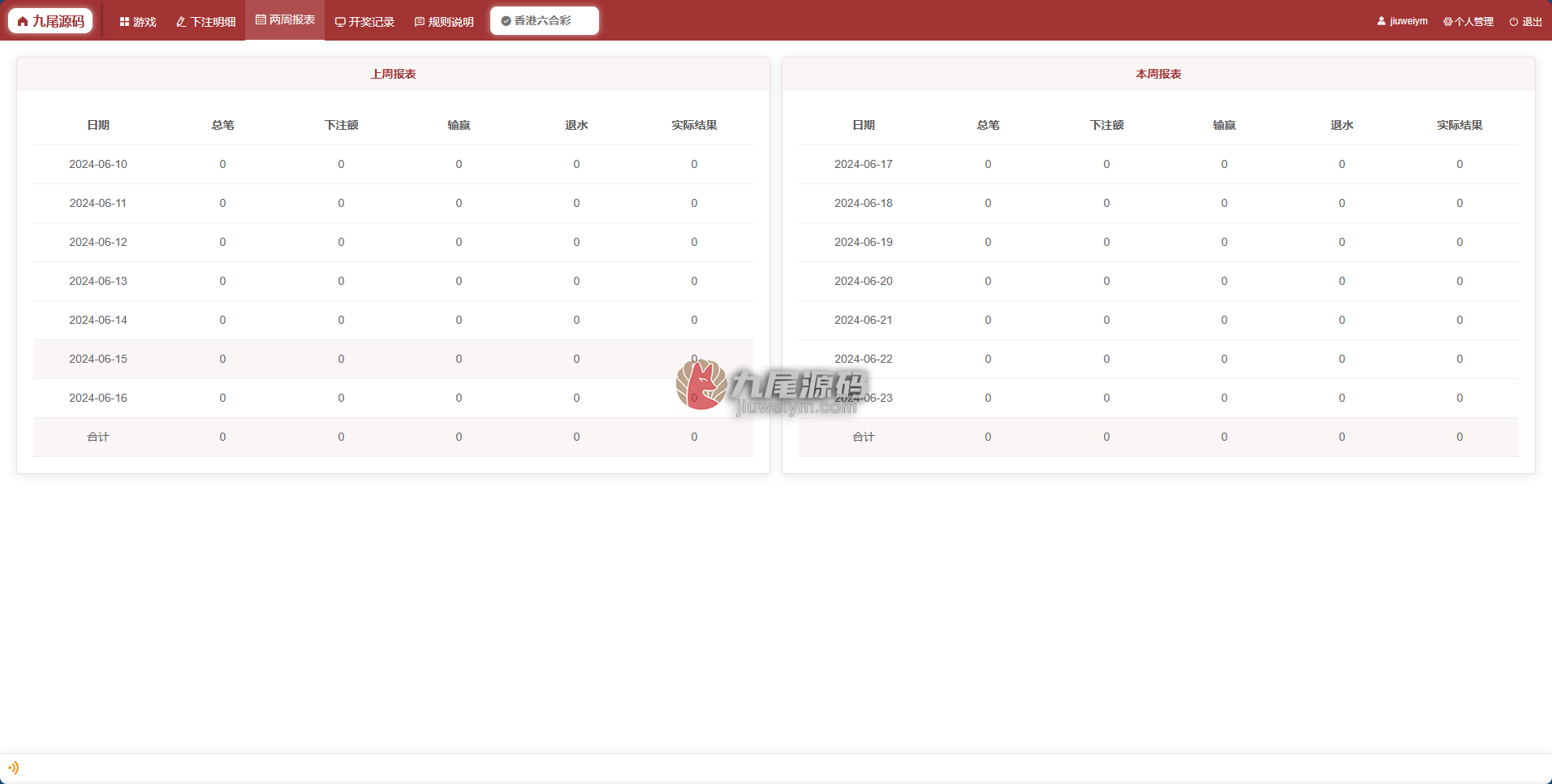Click the 2024-06-17 date cell
Viewport: 1552px width, 784px height.
coord(864,164)
